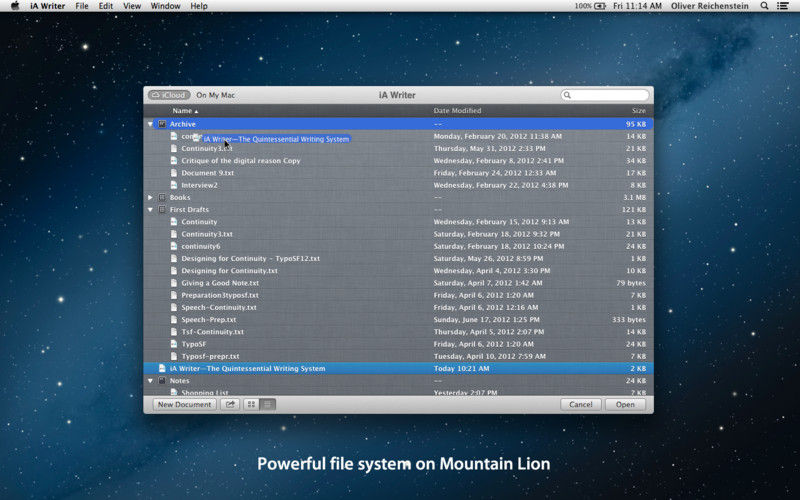
Task: Click the Today 10:21 AM date cell
Action: click(461, 368)
